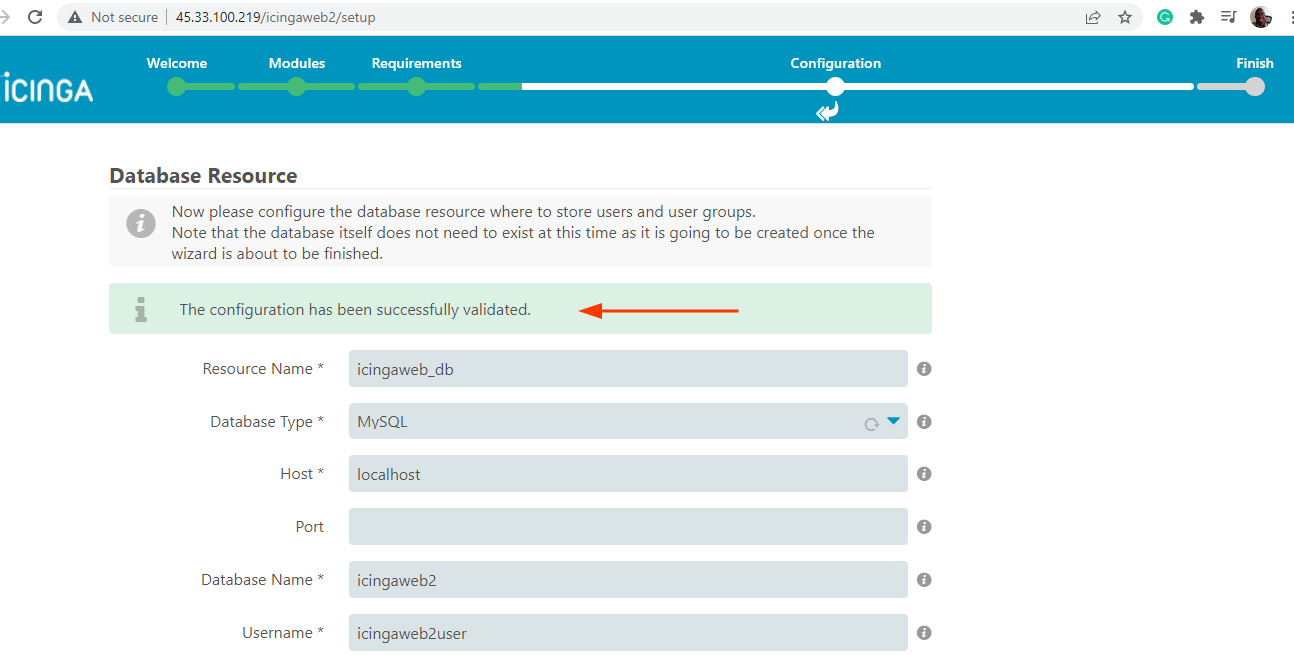Click info icon beside Database Type

[924, 422]
